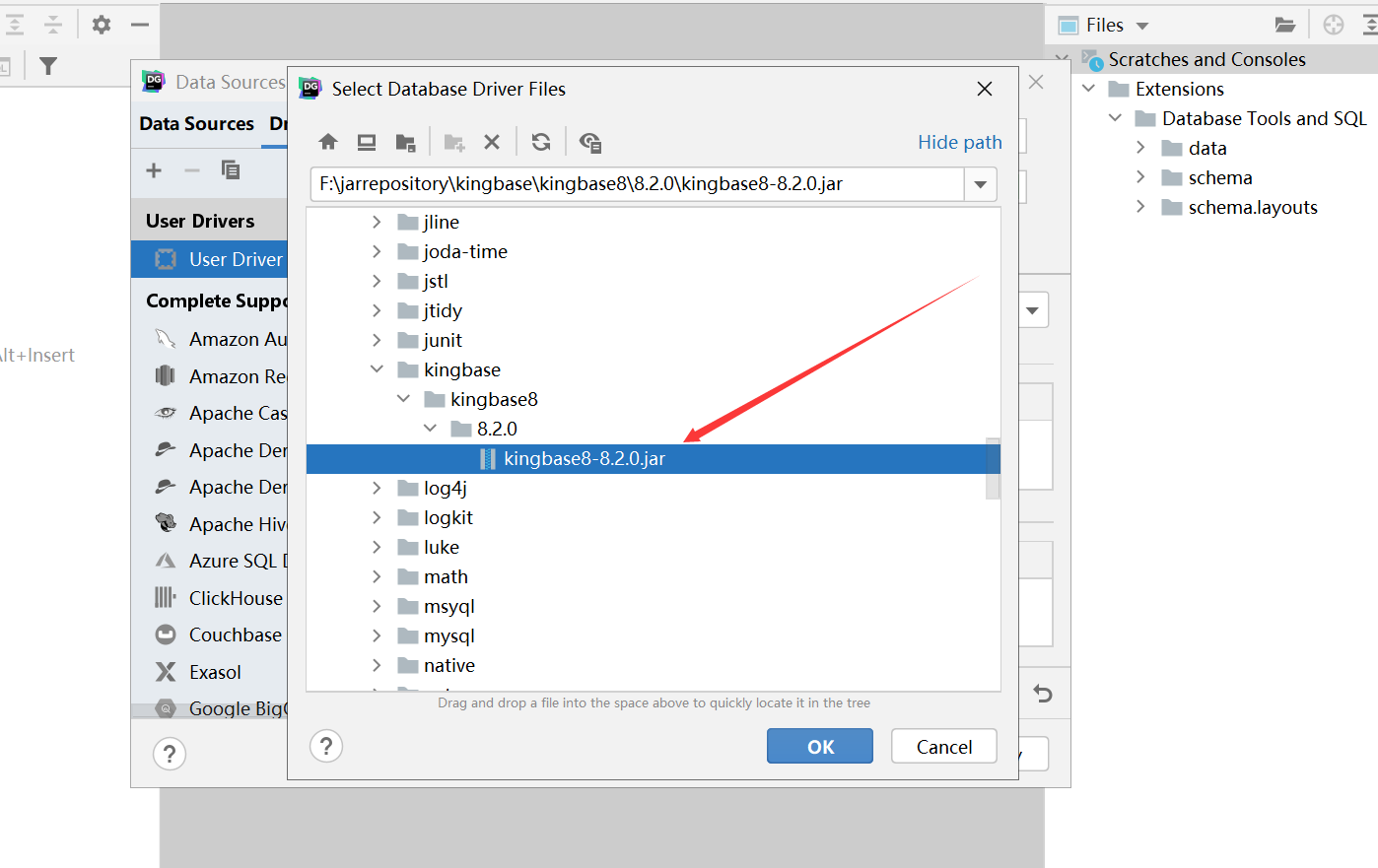Expand the junit folder

pos(377,340)
